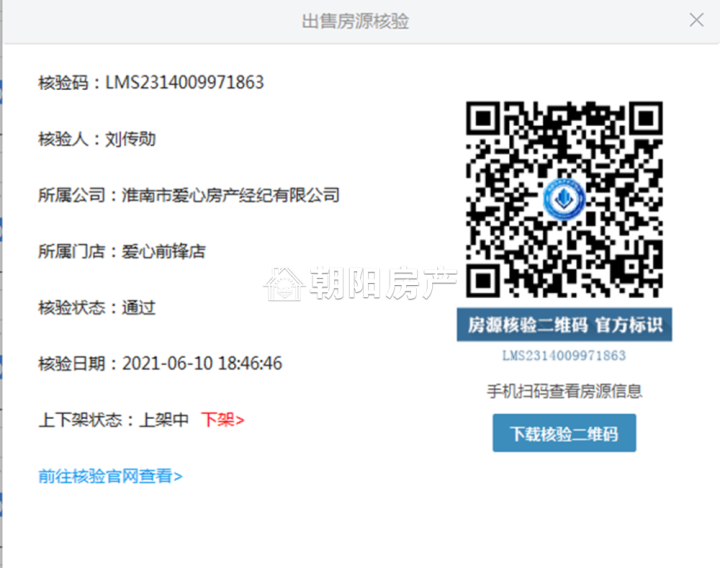This screenshot has height=568, width=720.
Task: Click company name 淮南市爱心房产经纪有限公司
Action: 231,195
